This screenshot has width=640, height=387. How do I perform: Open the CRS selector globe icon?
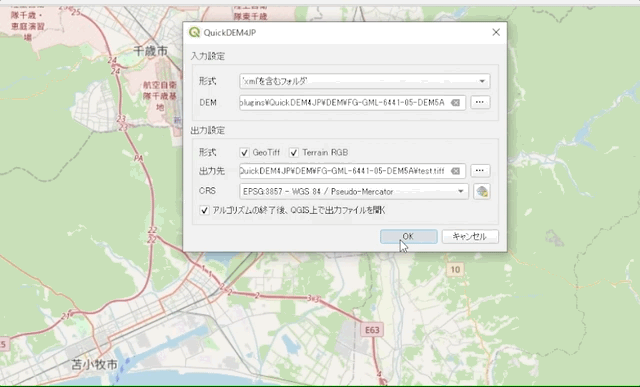(482, 191)
